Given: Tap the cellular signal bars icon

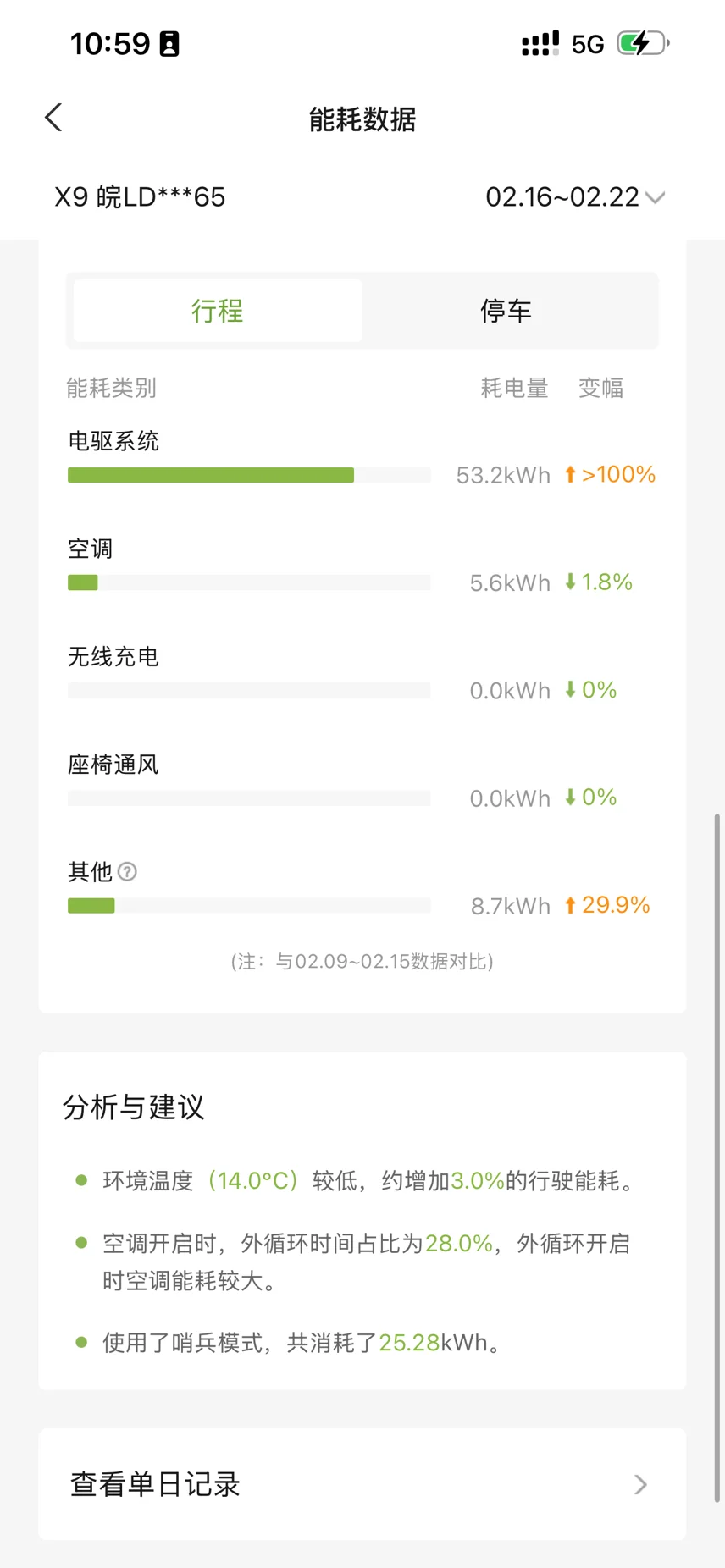Looking at the screenshot, I should tap(540, 43).
